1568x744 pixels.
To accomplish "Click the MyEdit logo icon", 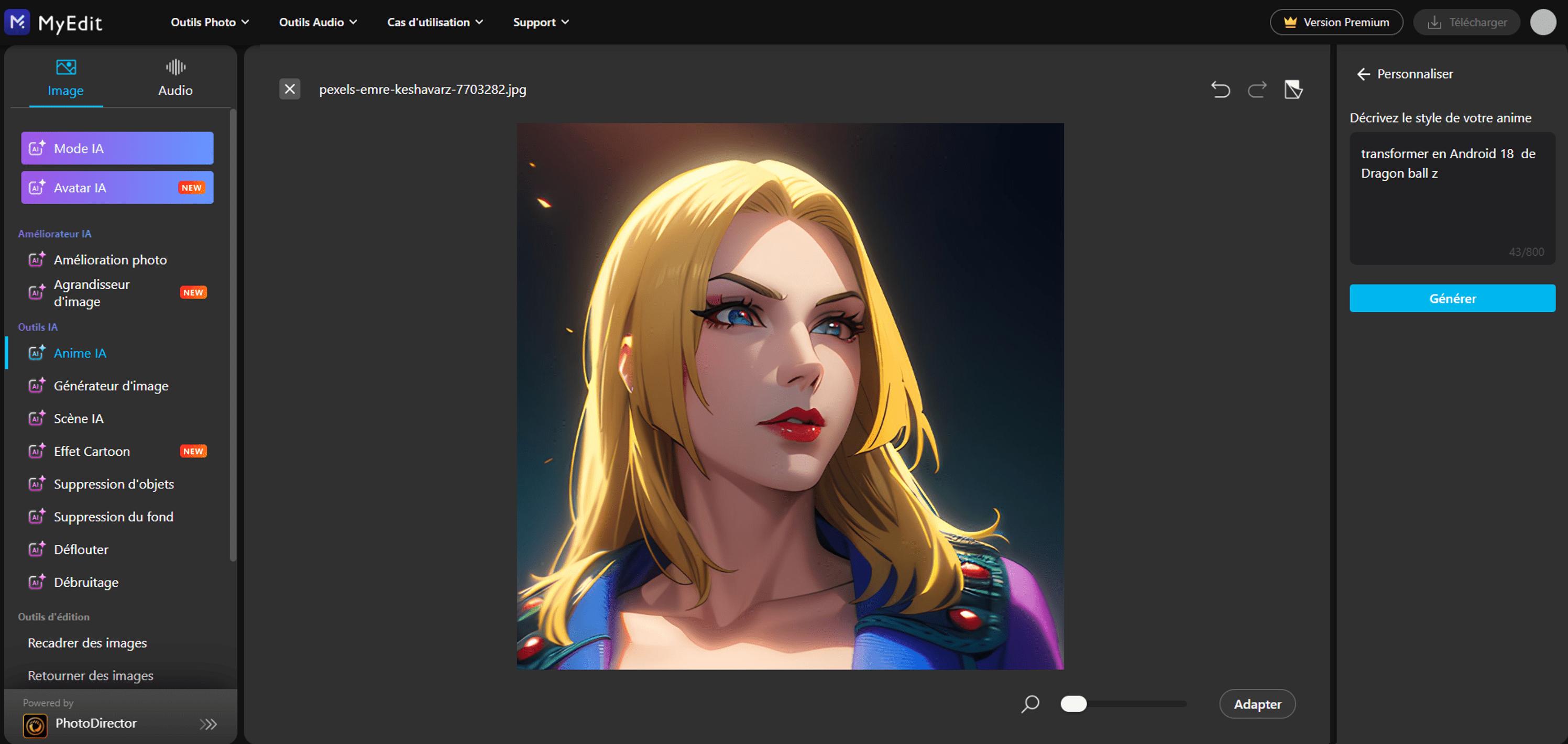I will click(x=17, y=23).
